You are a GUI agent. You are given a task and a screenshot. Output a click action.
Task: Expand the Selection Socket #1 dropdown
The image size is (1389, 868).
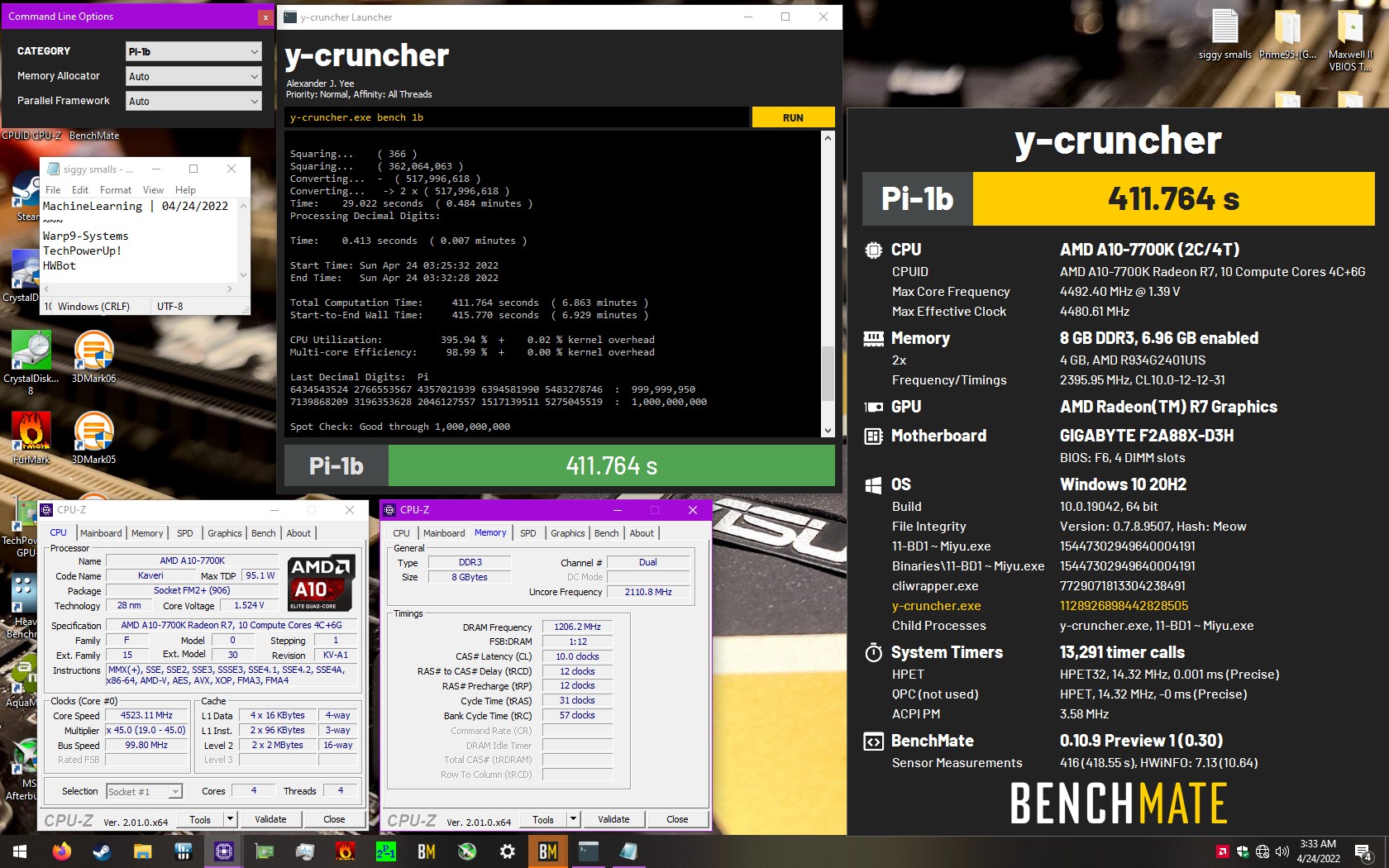pos(145,791)
